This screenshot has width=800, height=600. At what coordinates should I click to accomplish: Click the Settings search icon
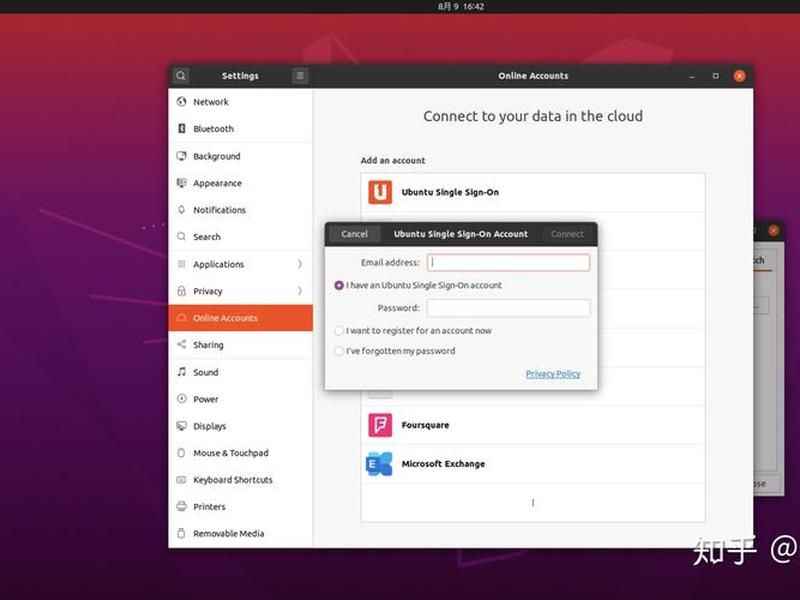click(x=181, y=76)
